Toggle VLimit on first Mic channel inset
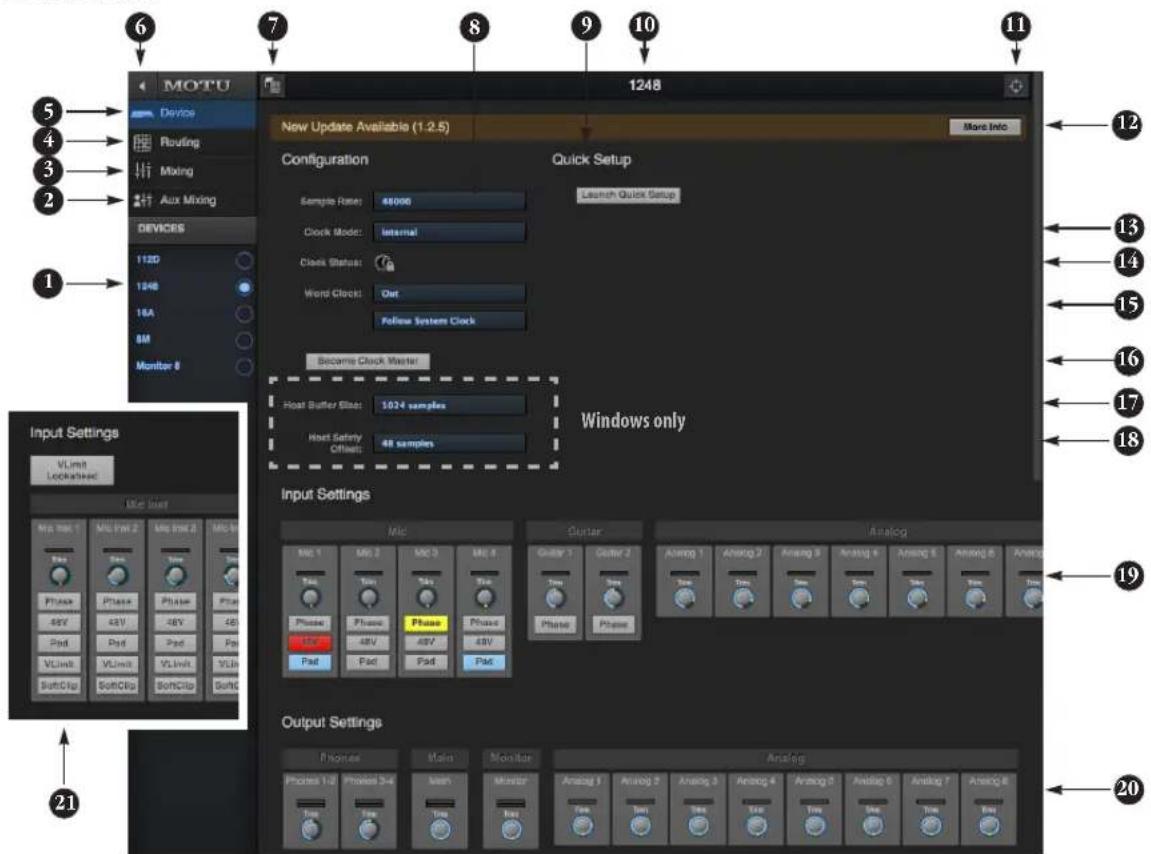Image resolution: width=1151 pixels, height=854 pixels. pos(59,664)
